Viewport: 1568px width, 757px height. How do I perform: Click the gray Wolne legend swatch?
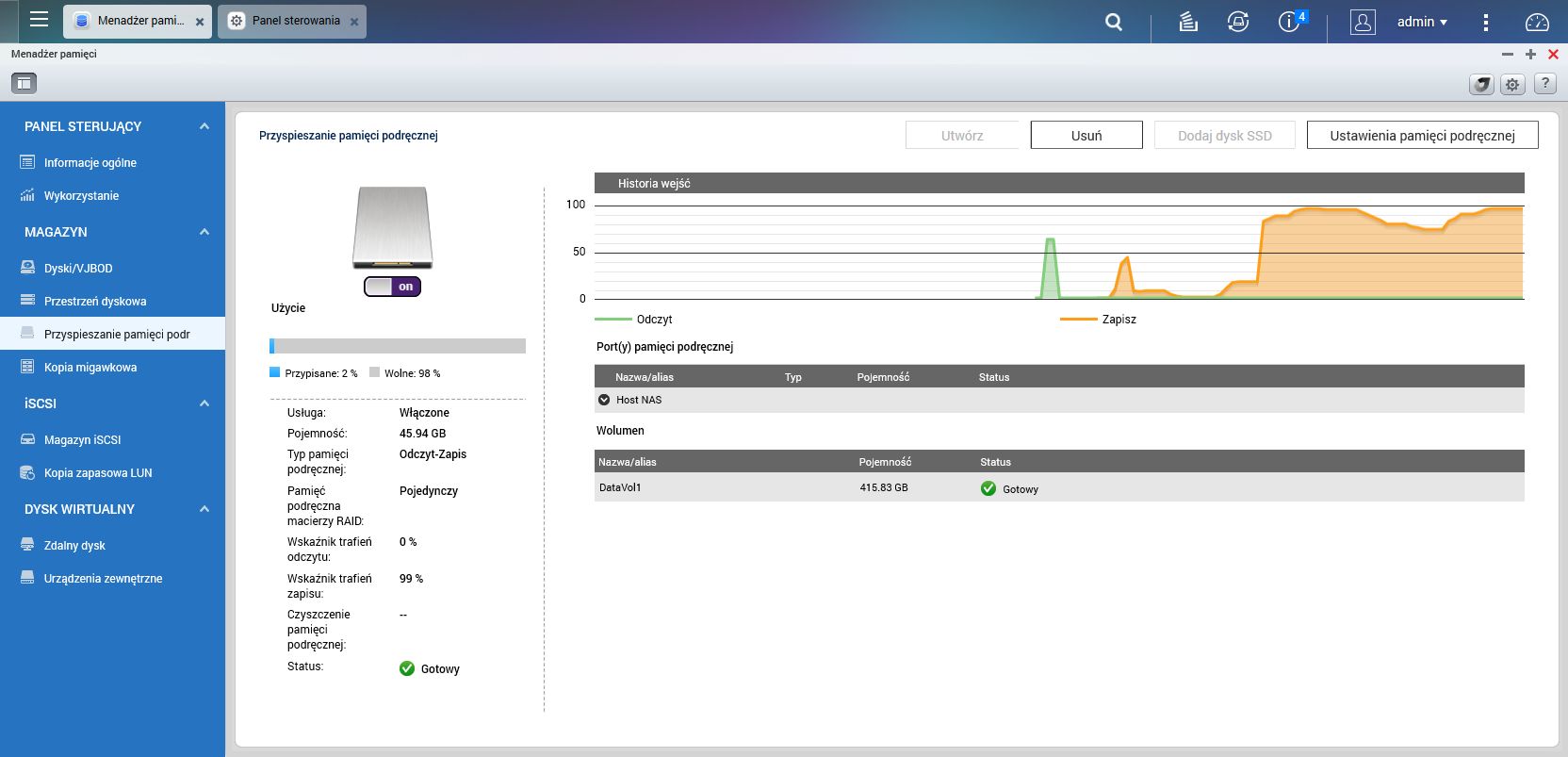(374, 372)
